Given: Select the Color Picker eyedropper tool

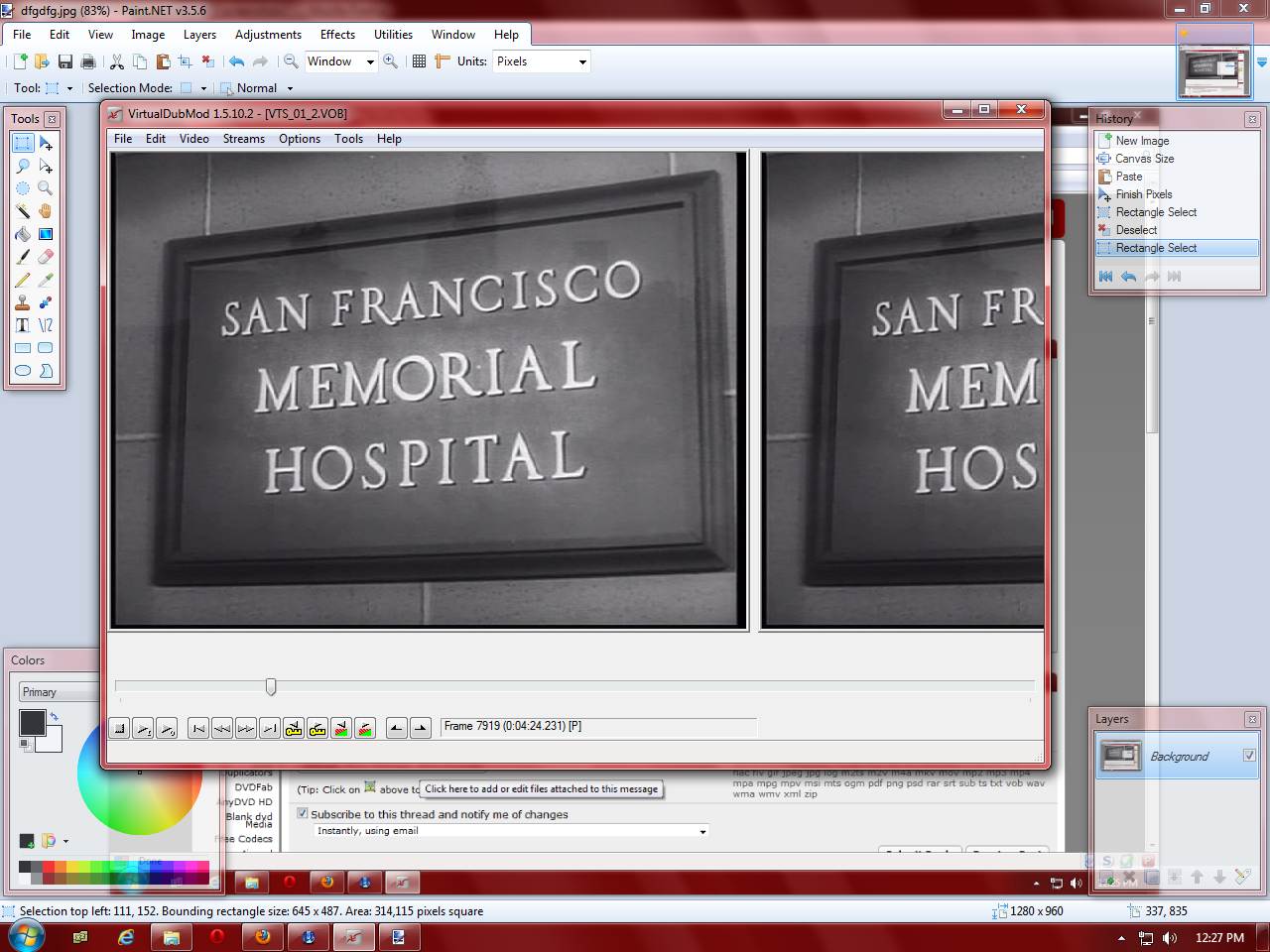Looking at the screenshot, I should [x=46, y=280].
